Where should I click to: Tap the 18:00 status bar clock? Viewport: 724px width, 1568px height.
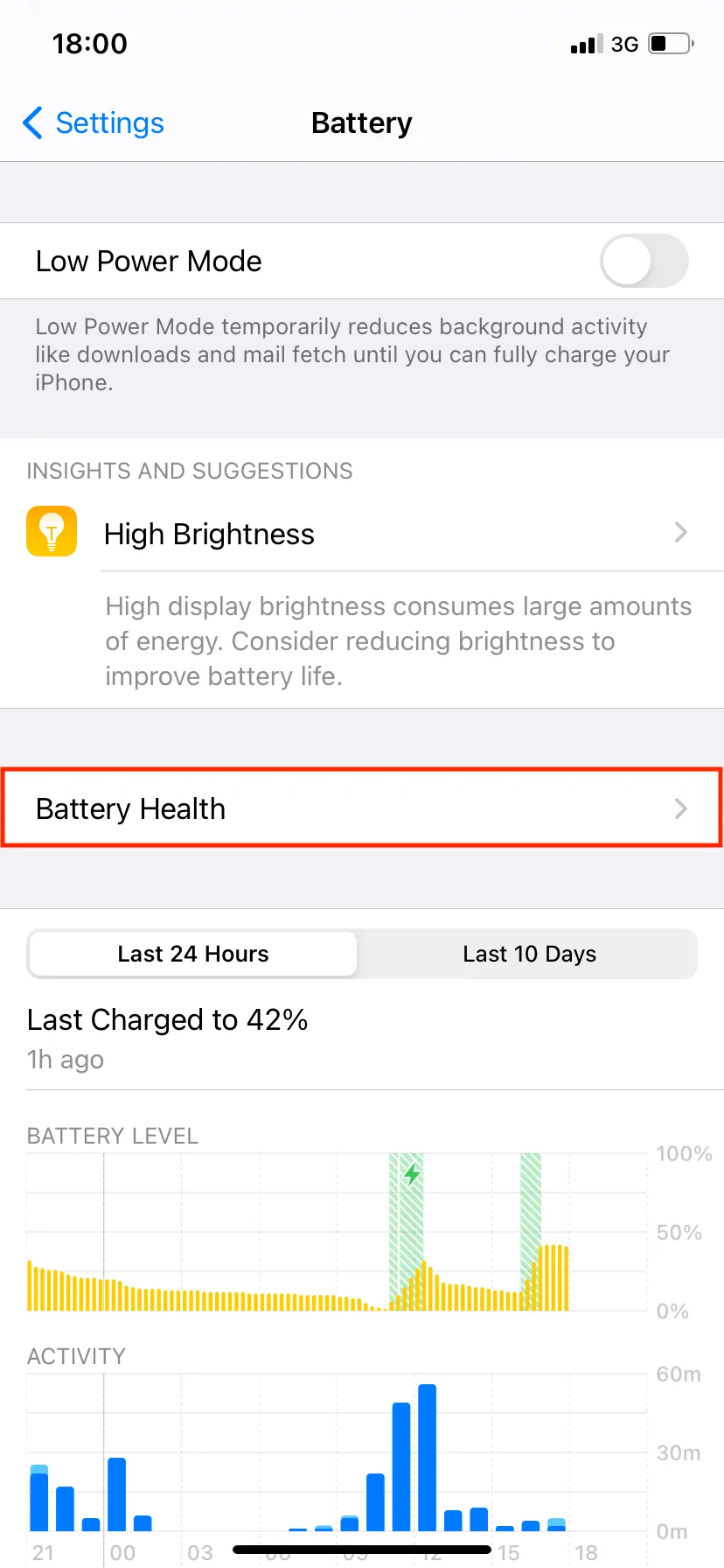click(90, 44)
